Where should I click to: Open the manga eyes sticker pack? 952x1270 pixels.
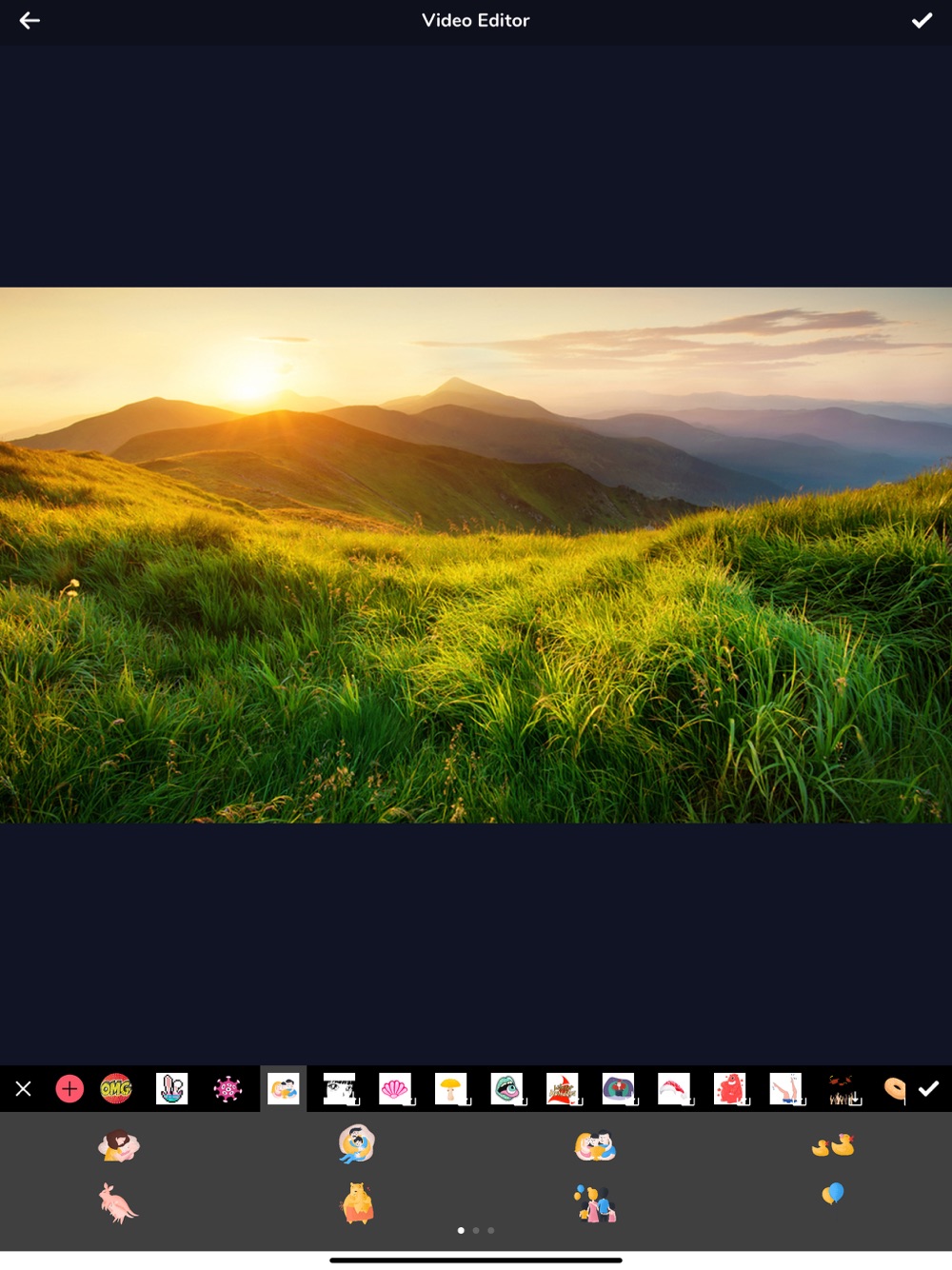pyautogui.click(x=340, y=1088)
